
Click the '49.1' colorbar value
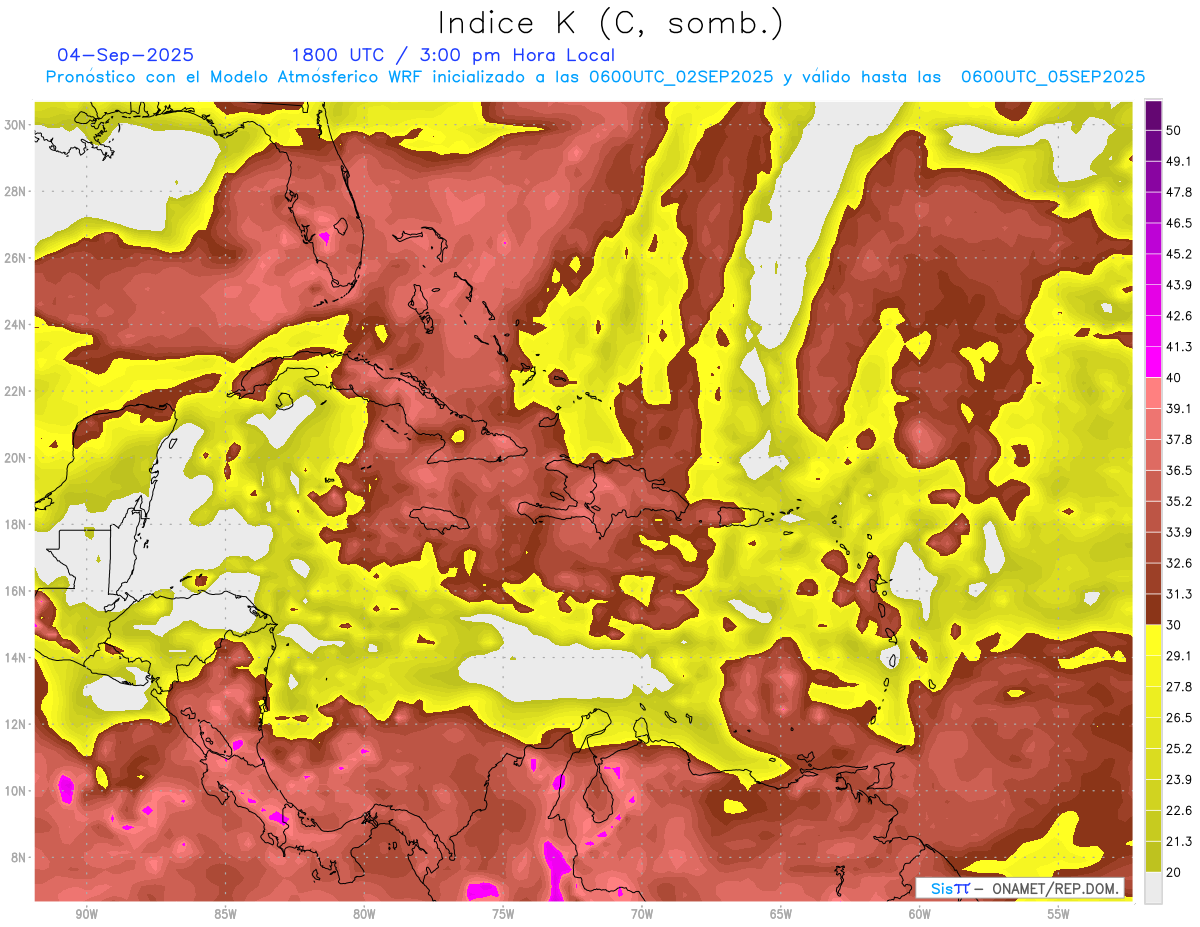coord(1180,162)
